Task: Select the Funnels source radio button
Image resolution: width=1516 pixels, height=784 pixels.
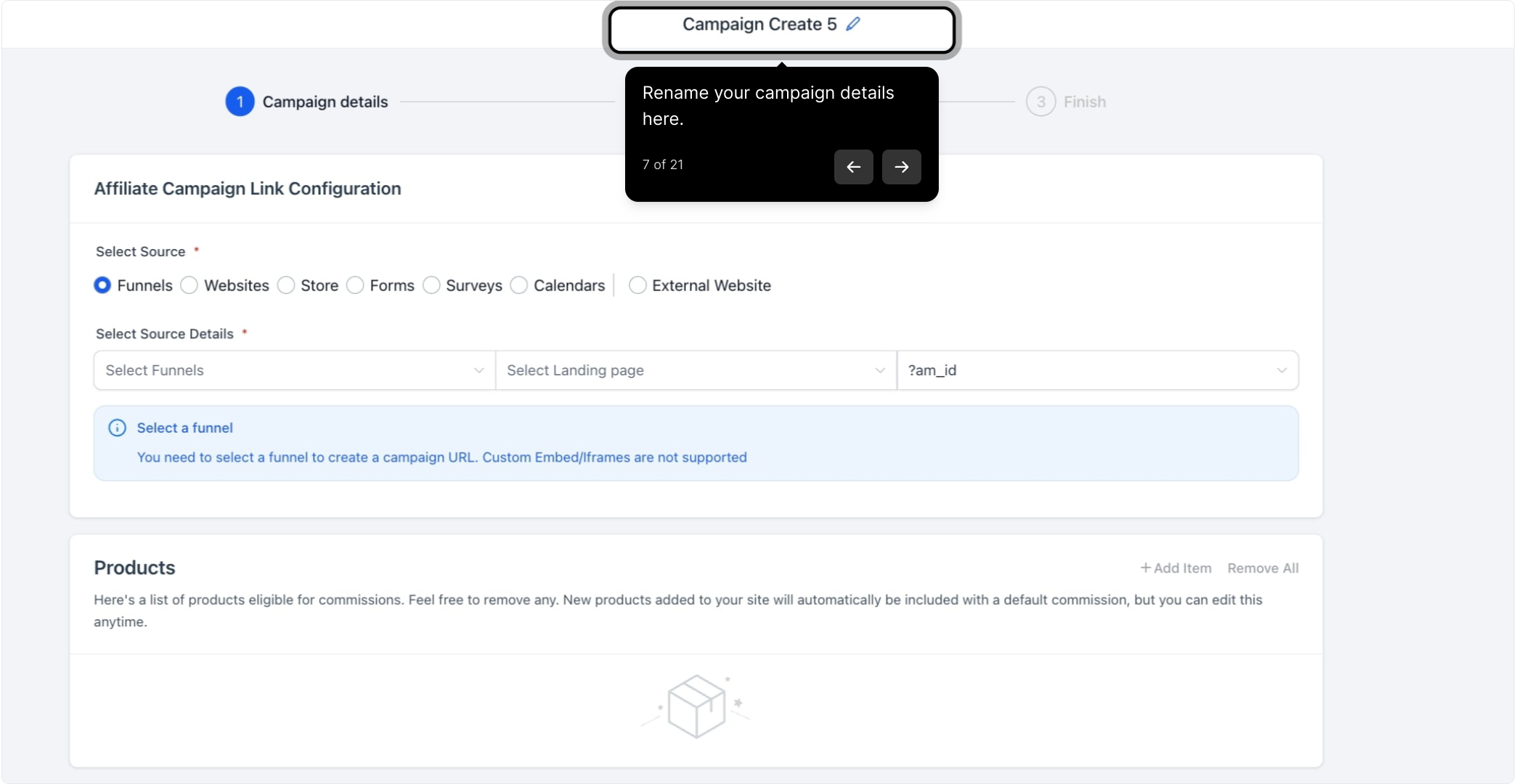Action: (102, 285)
